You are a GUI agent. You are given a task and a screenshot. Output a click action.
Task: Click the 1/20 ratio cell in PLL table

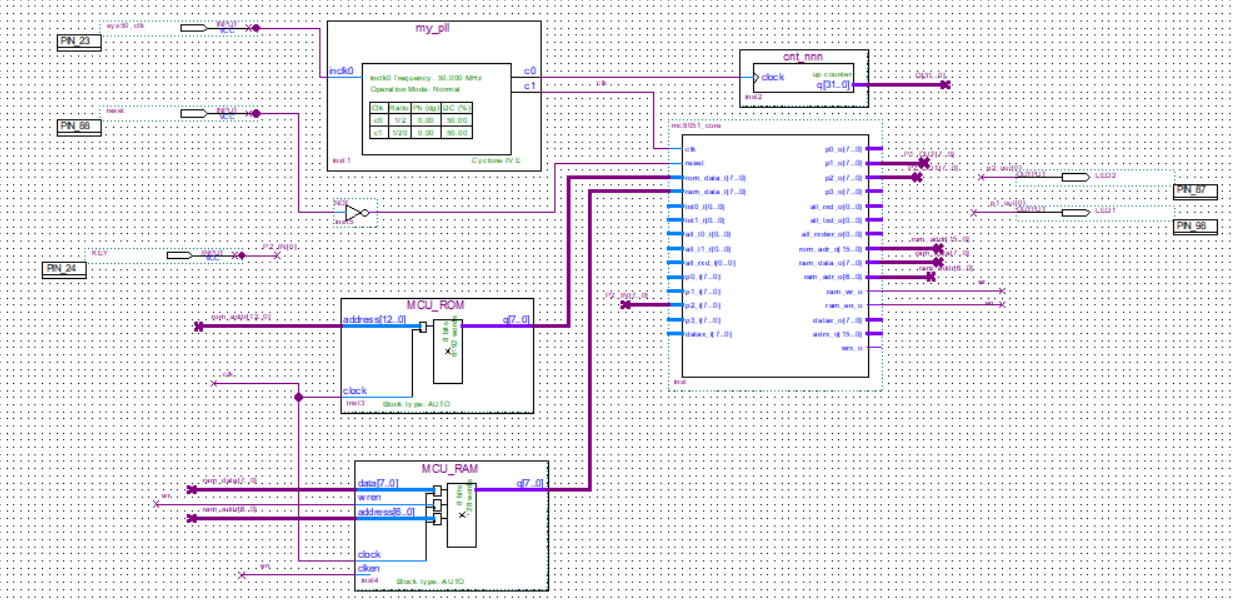click(x=398, y=133)
